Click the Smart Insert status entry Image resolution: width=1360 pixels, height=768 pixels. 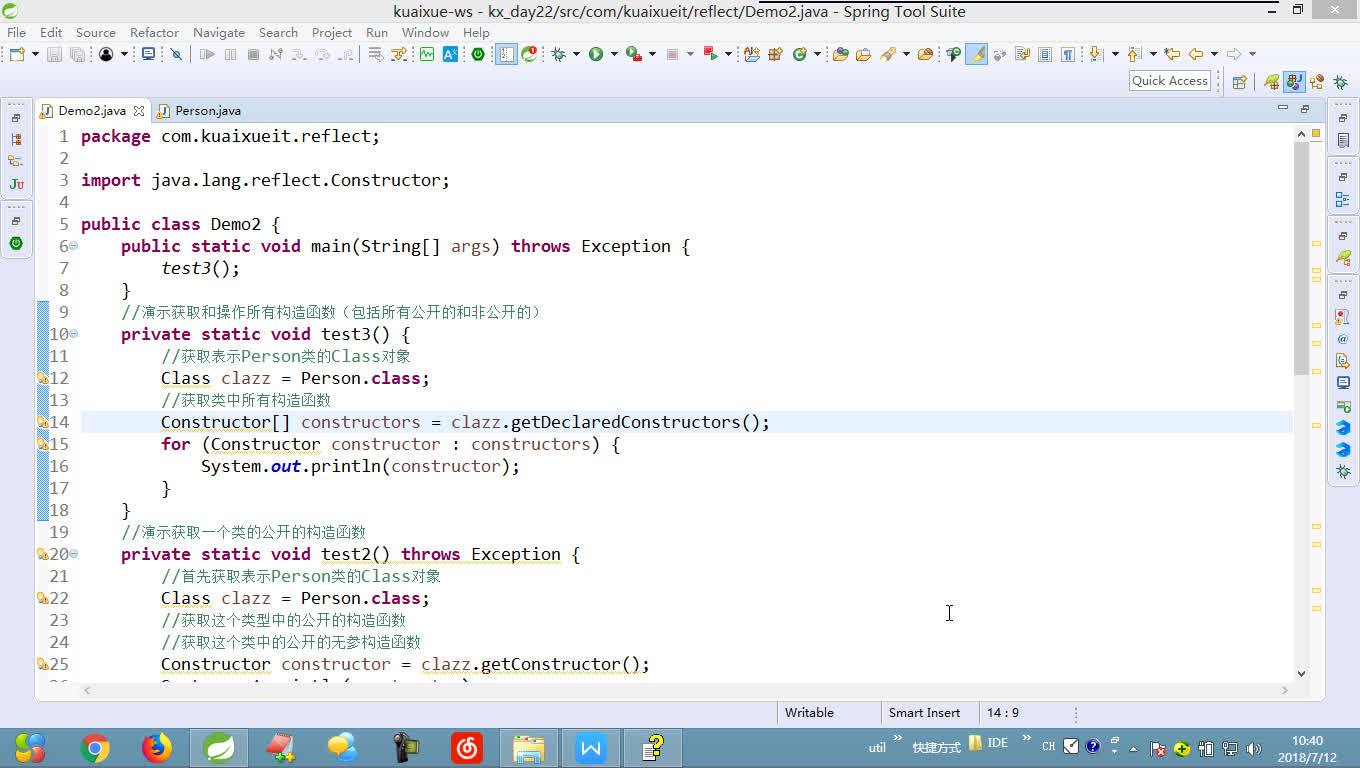924,713
